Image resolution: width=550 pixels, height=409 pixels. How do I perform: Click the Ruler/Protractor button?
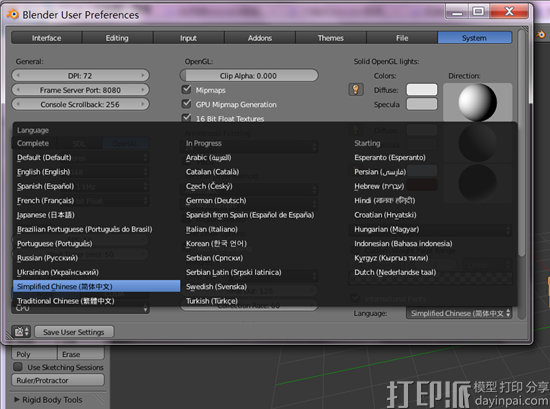(58, 380)
